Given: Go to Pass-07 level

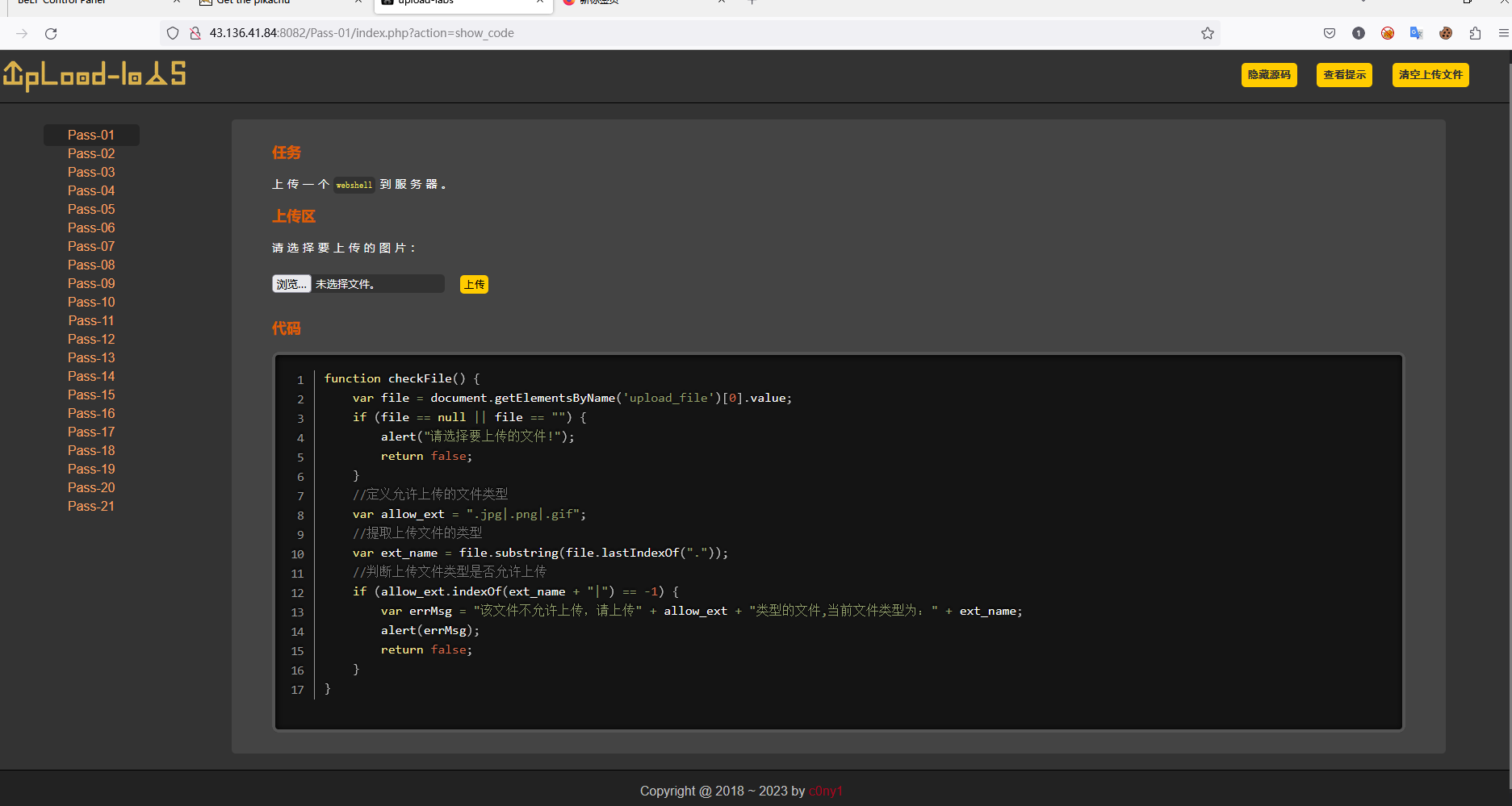Looking at the screenshot, I should (91, 246).
